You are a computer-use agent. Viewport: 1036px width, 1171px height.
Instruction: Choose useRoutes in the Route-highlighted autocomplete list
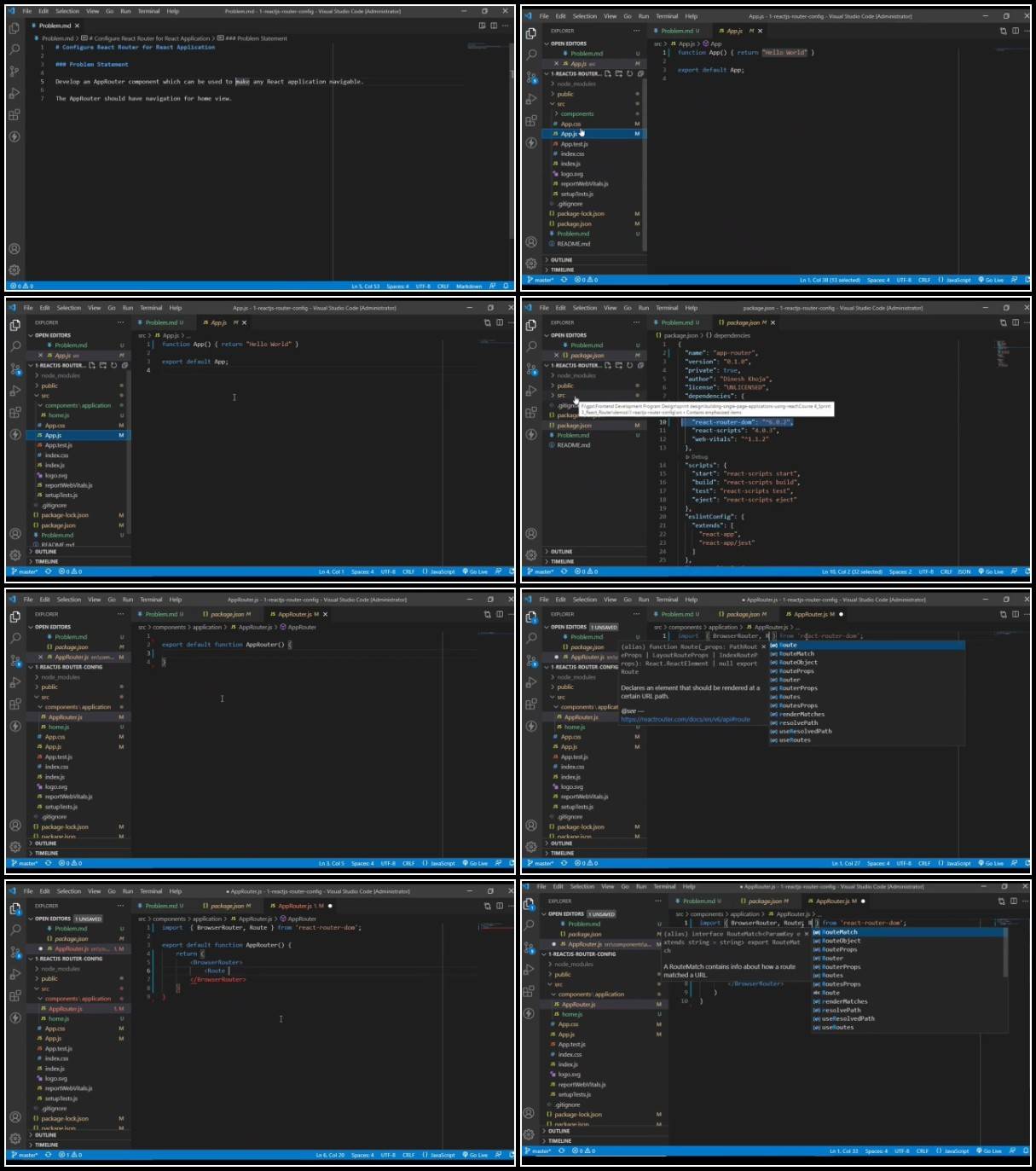[867, 739]
